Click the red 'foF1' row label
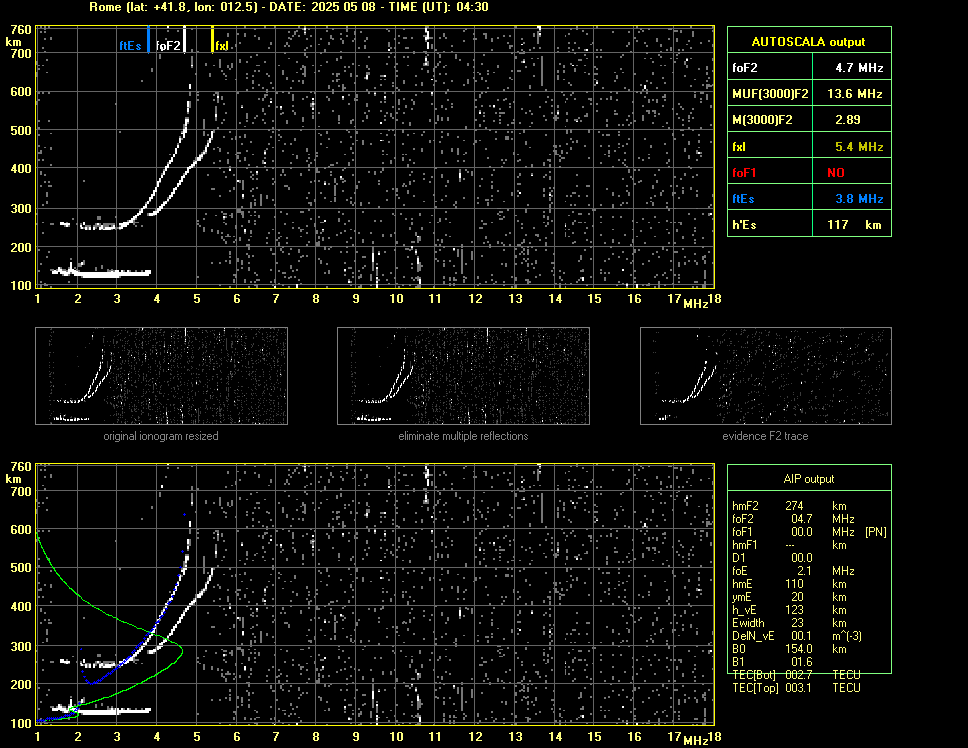This screenshot has width=968, height=748. tap(744, 173)
